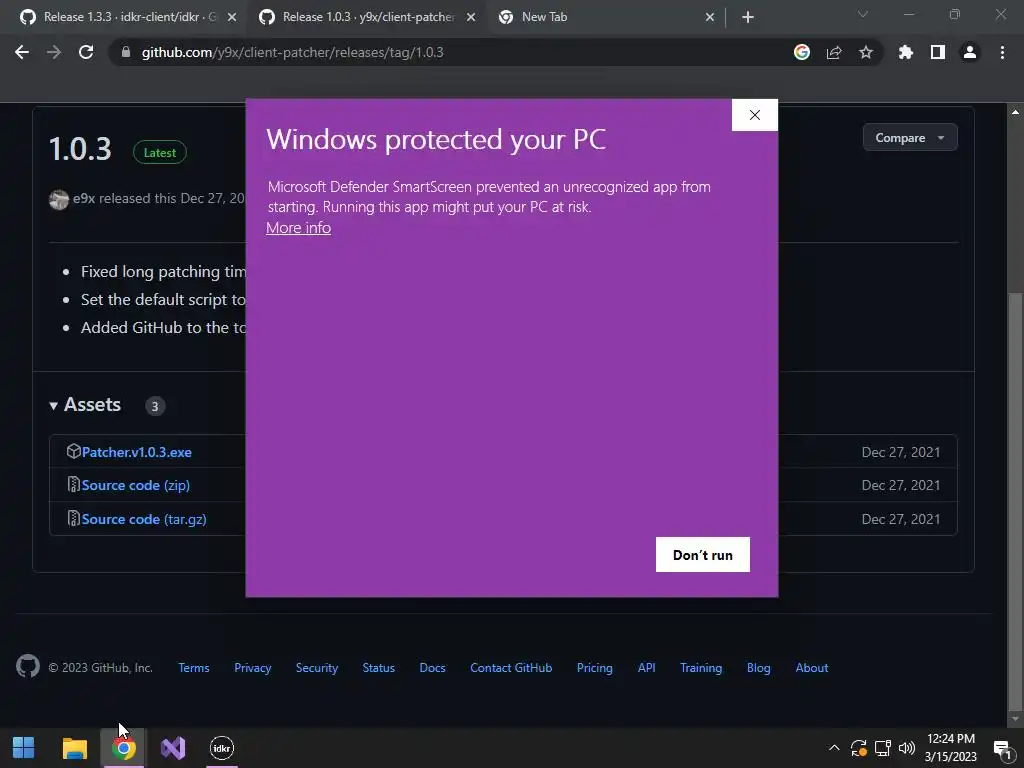Click the More info link
Screen dimensions: 1024x768
tap(298, 228)
